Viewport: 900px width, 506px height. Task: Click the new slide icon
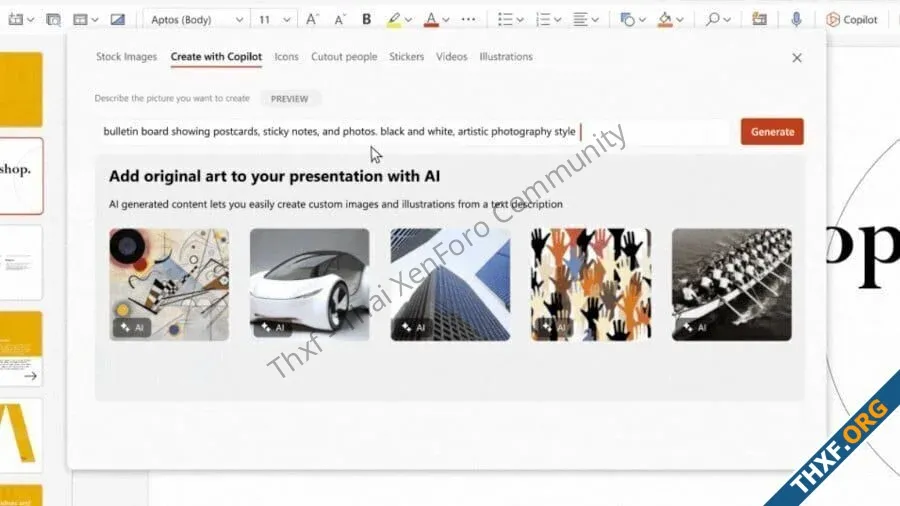pos(15,20)
